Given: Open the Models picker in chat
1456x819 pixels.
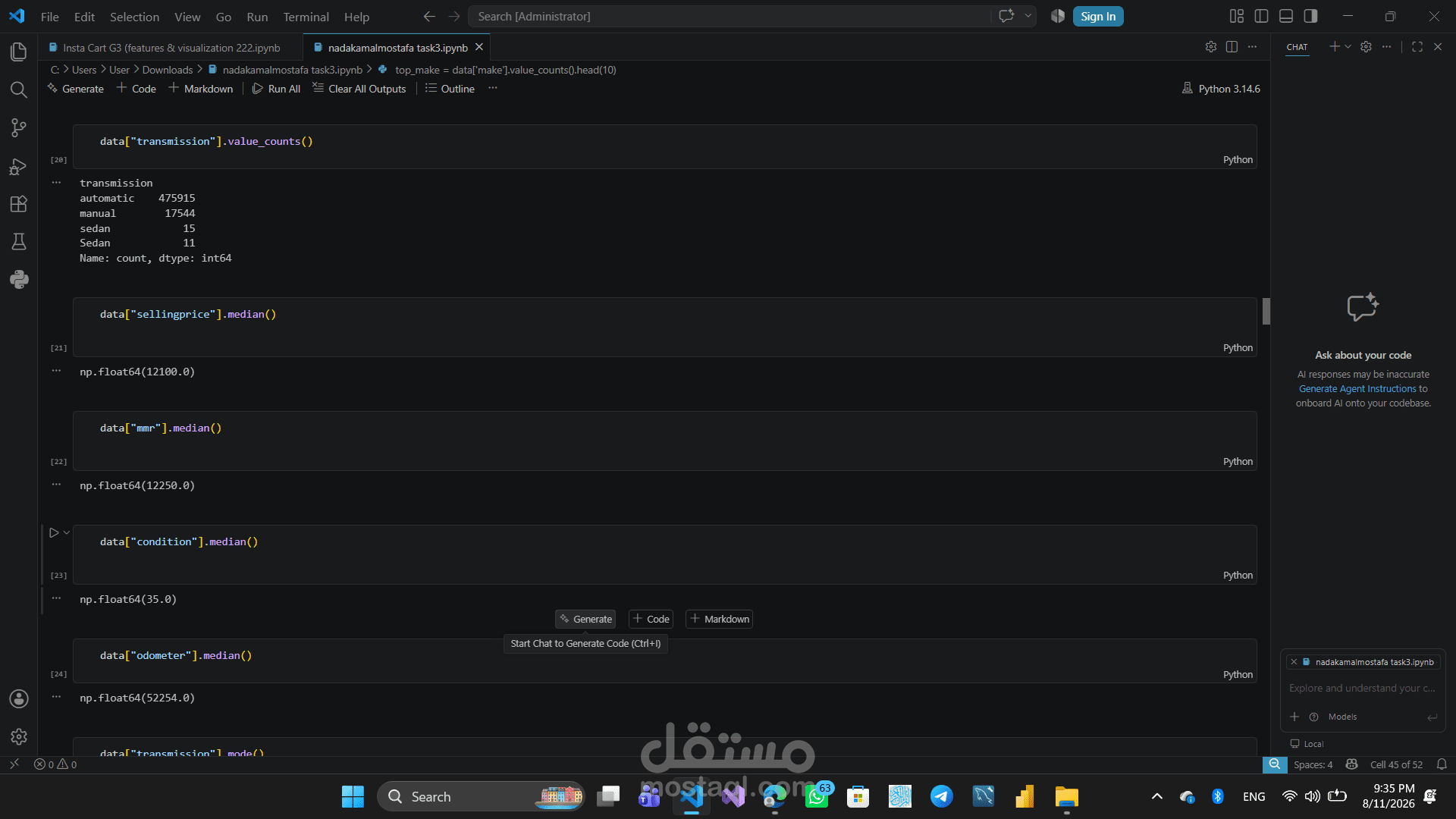Looking at the screenshot, I should pos(1342,717).
